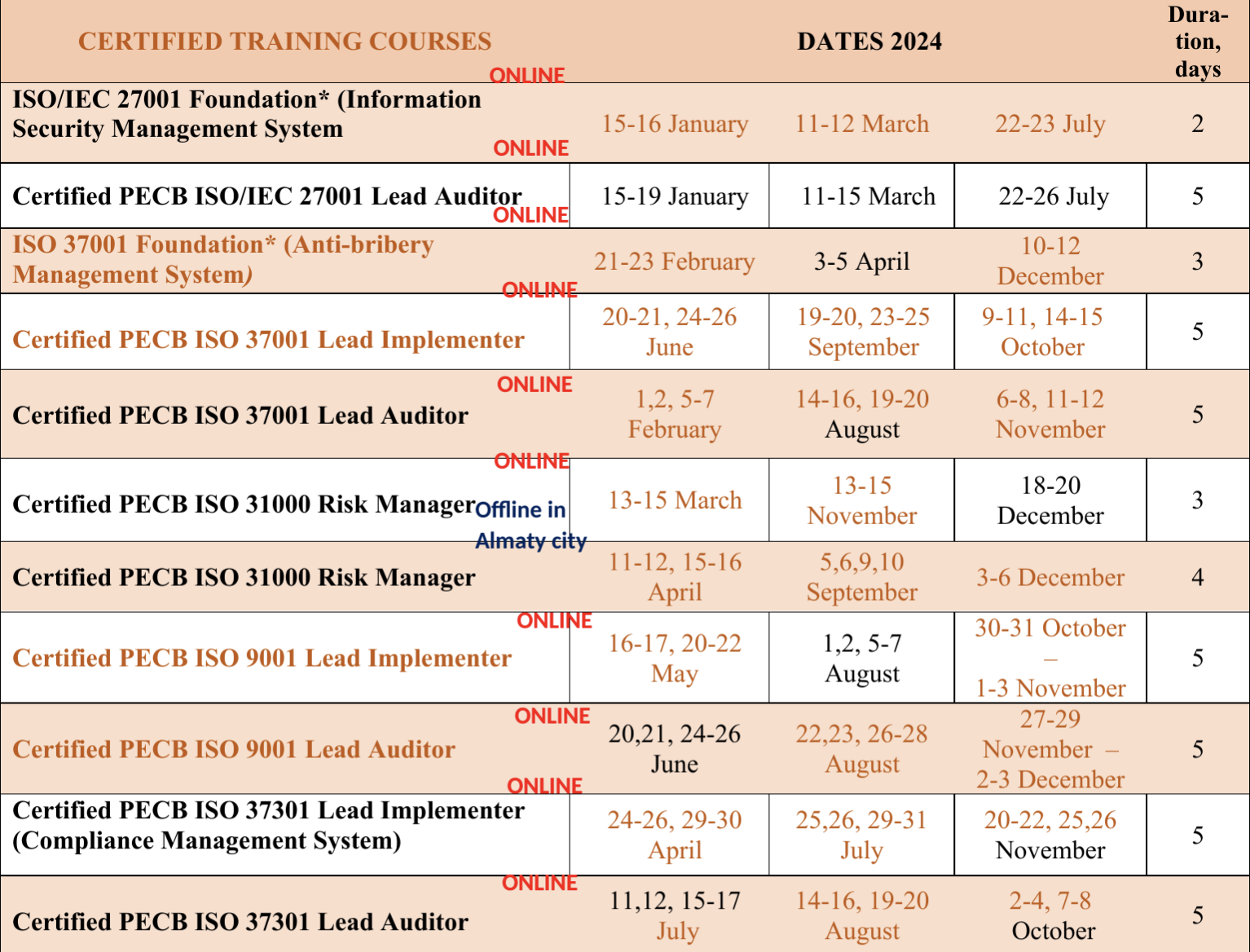Select 'Certified PECB ISO 37301 Lead Implementer' course

pyautogui.click(x=269, y=826)
